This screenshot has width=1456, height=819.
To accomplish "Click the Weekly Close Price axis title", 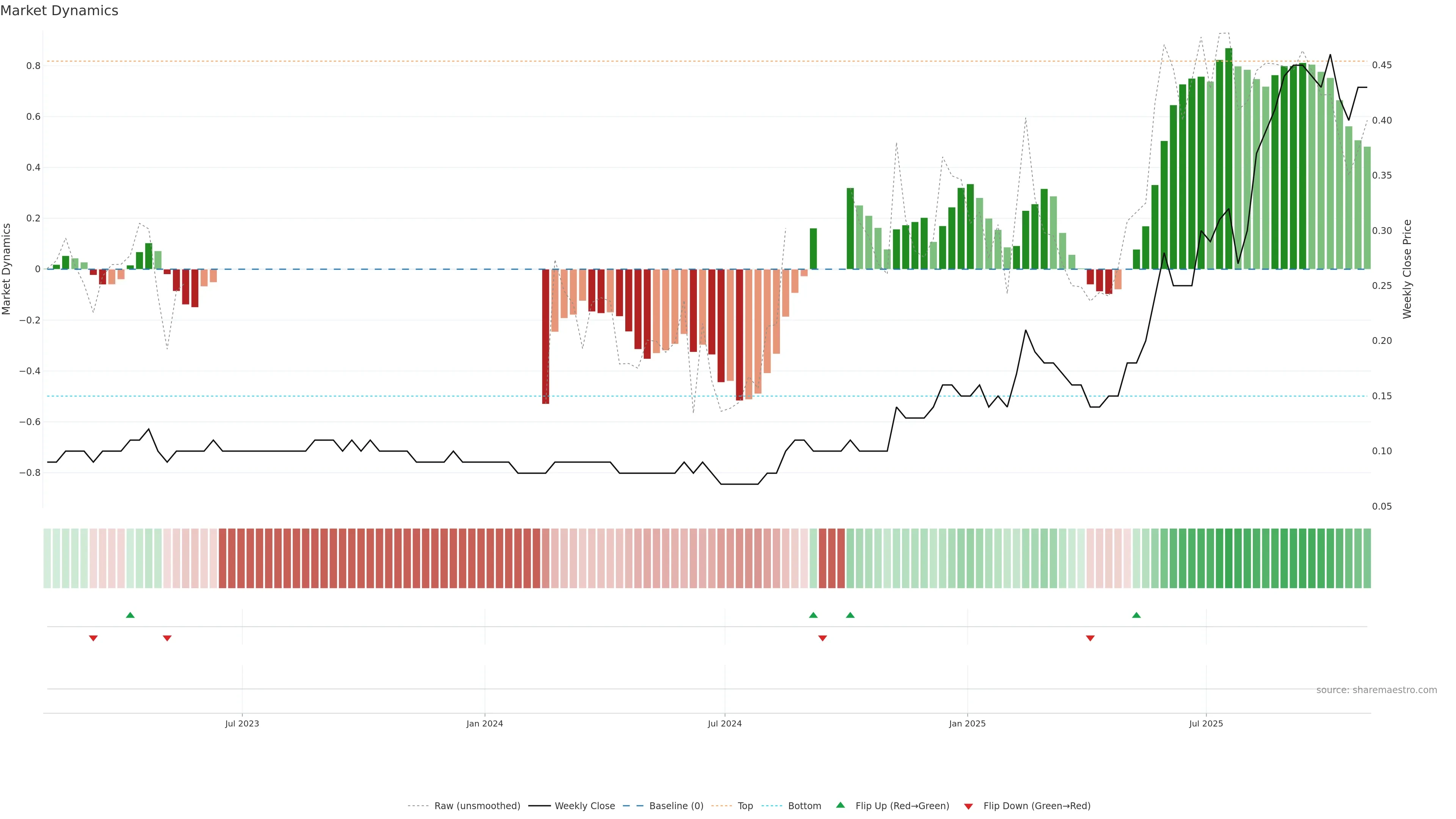I will [x=1407, y=269].
